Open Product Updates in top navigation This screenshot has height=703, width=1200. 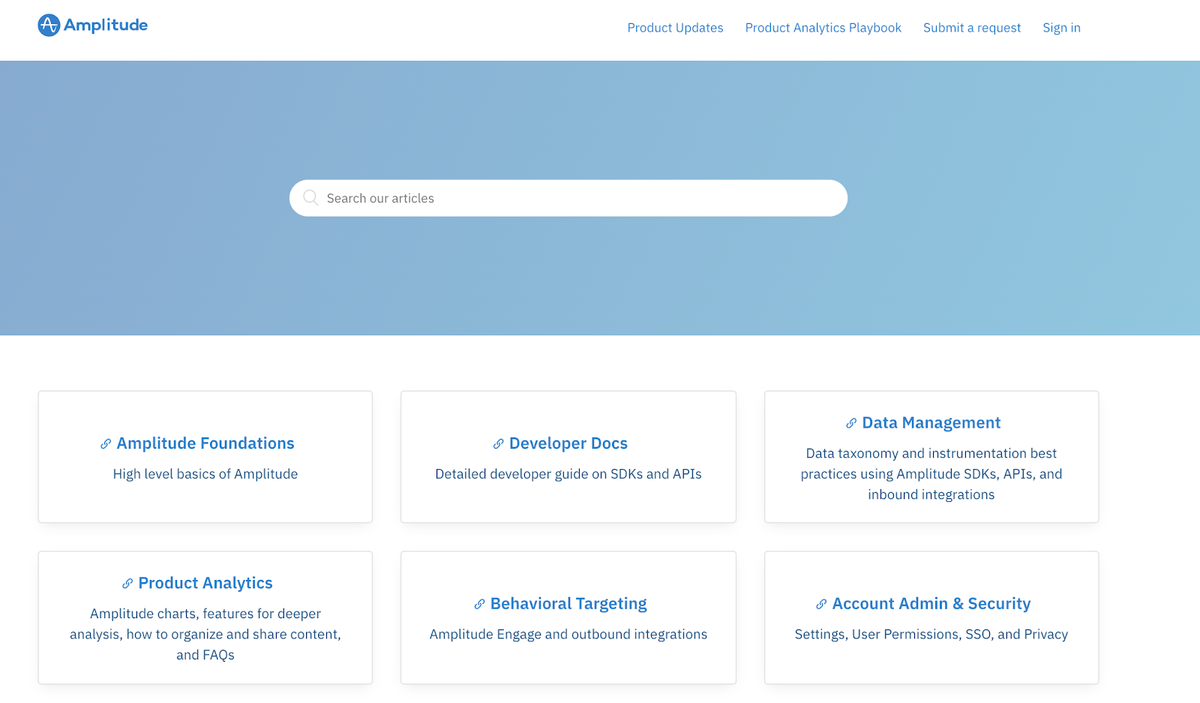coord(675,28)
